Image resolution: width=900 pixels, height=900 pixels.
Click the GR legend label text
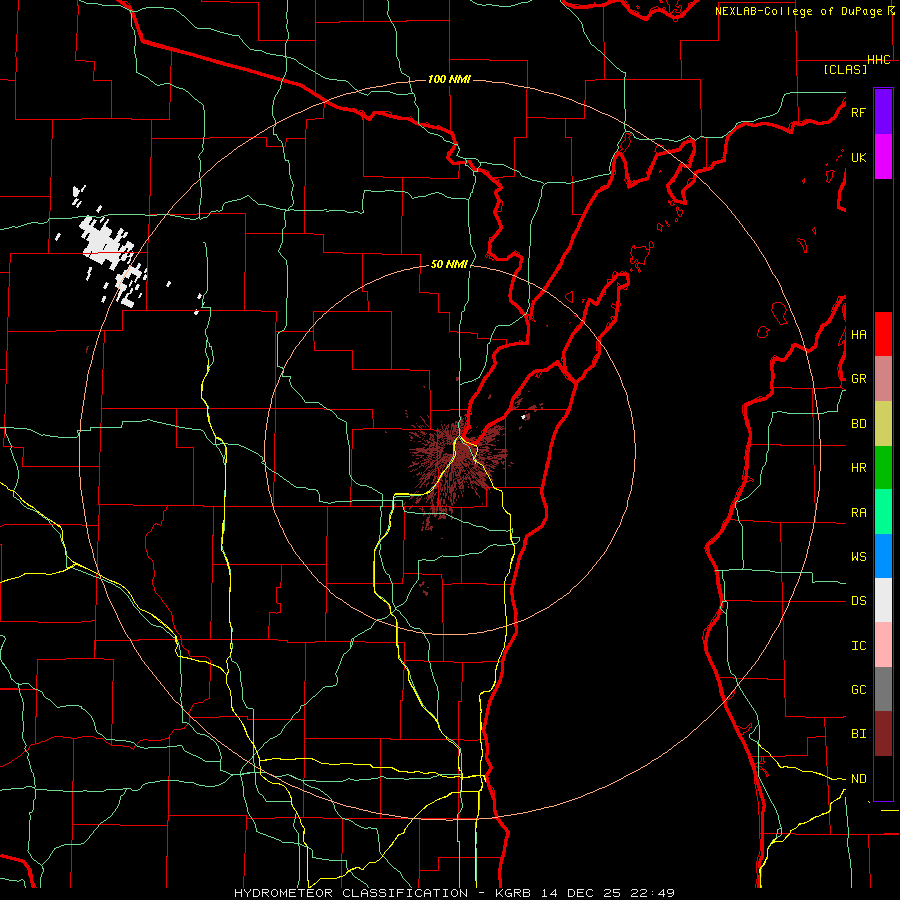coord(858,379)
